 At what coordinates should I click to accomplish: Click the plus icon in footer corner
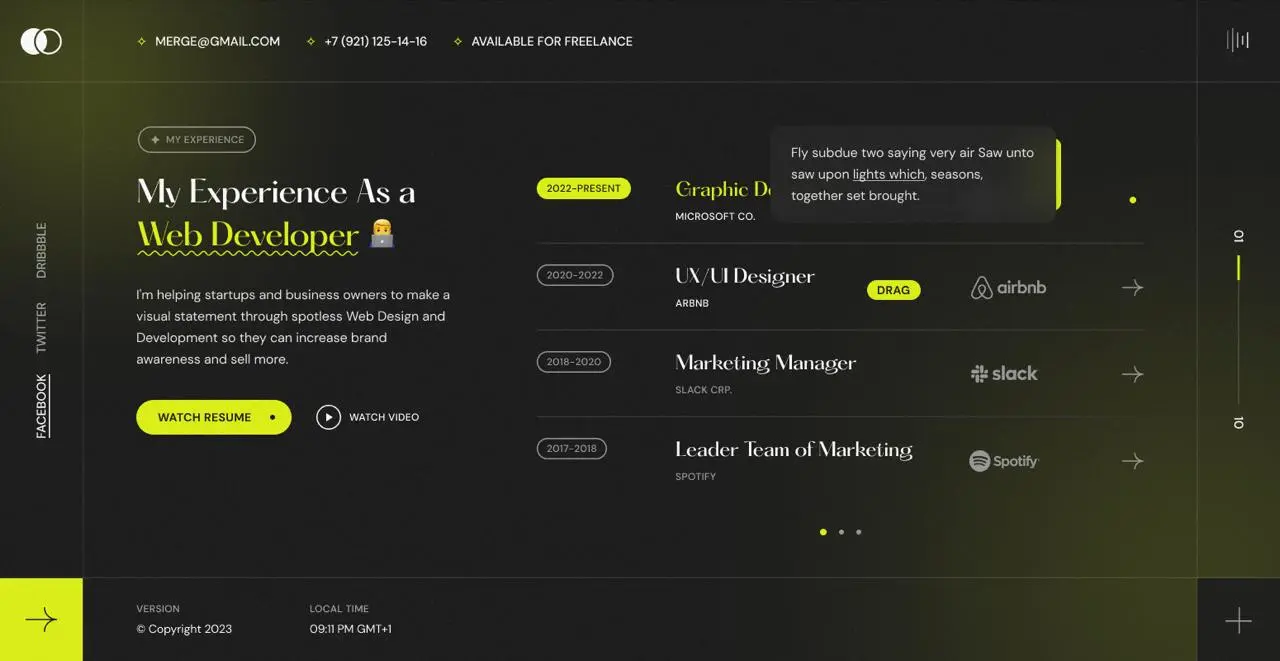click(1238, 620)
